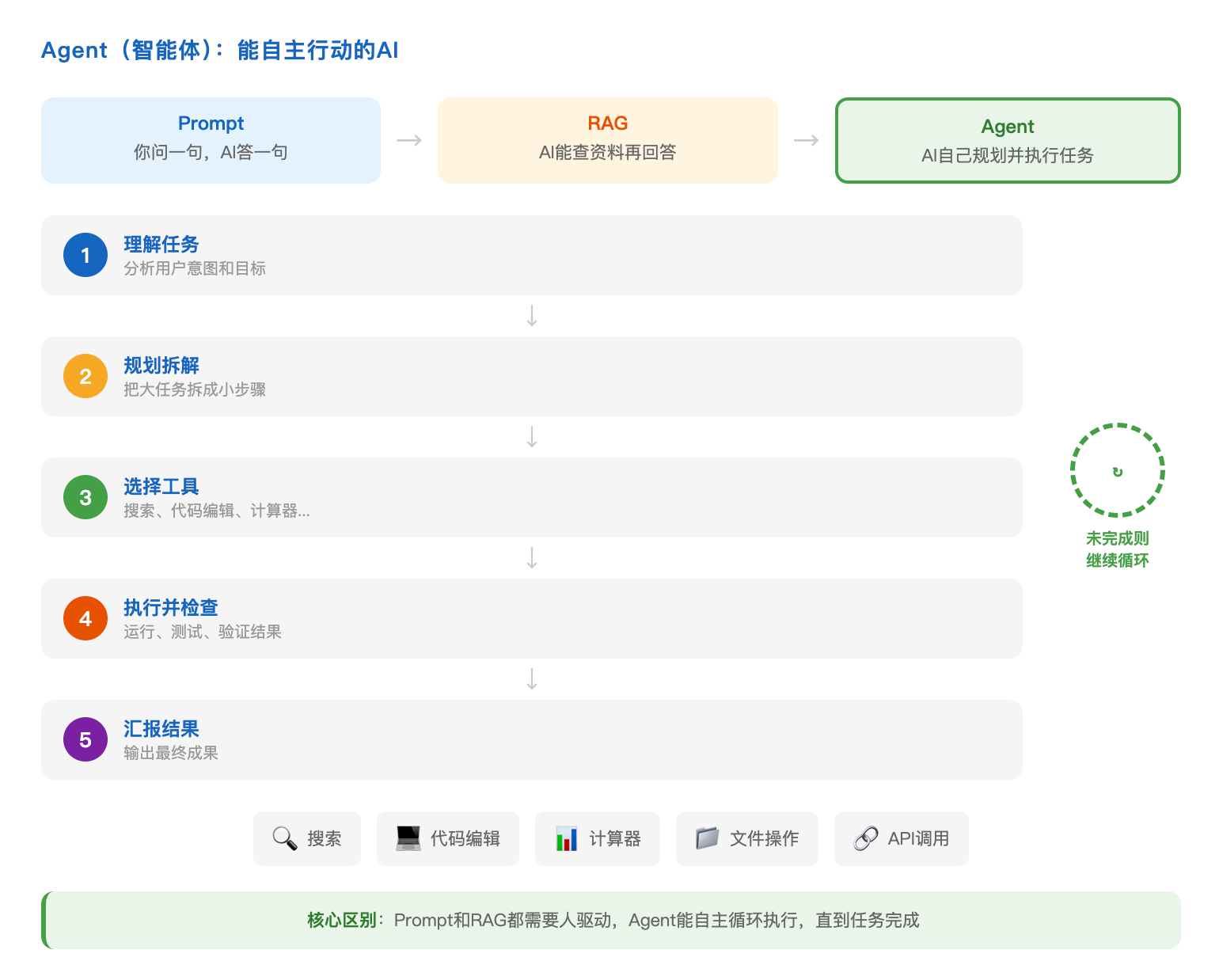Click the description 运行、测试、验证结果

point(203,632)
